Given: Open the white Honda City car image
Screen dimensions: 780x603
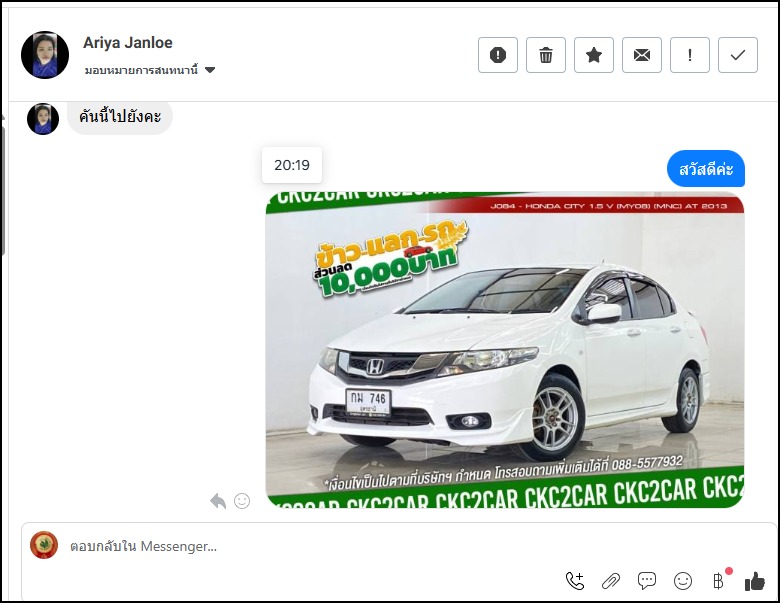Looking at the screenshot, I should (505, 349).
